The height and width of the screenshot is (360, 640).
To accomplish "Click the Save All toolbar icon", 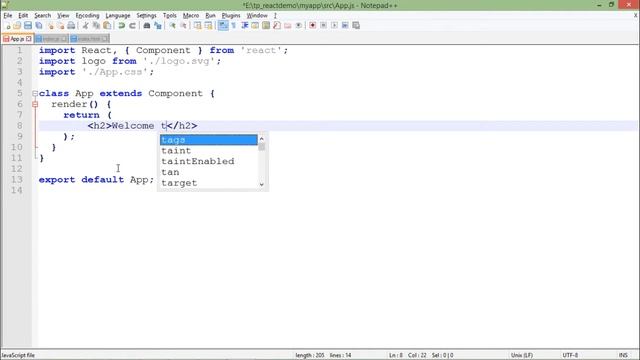I will coord(39,25).
